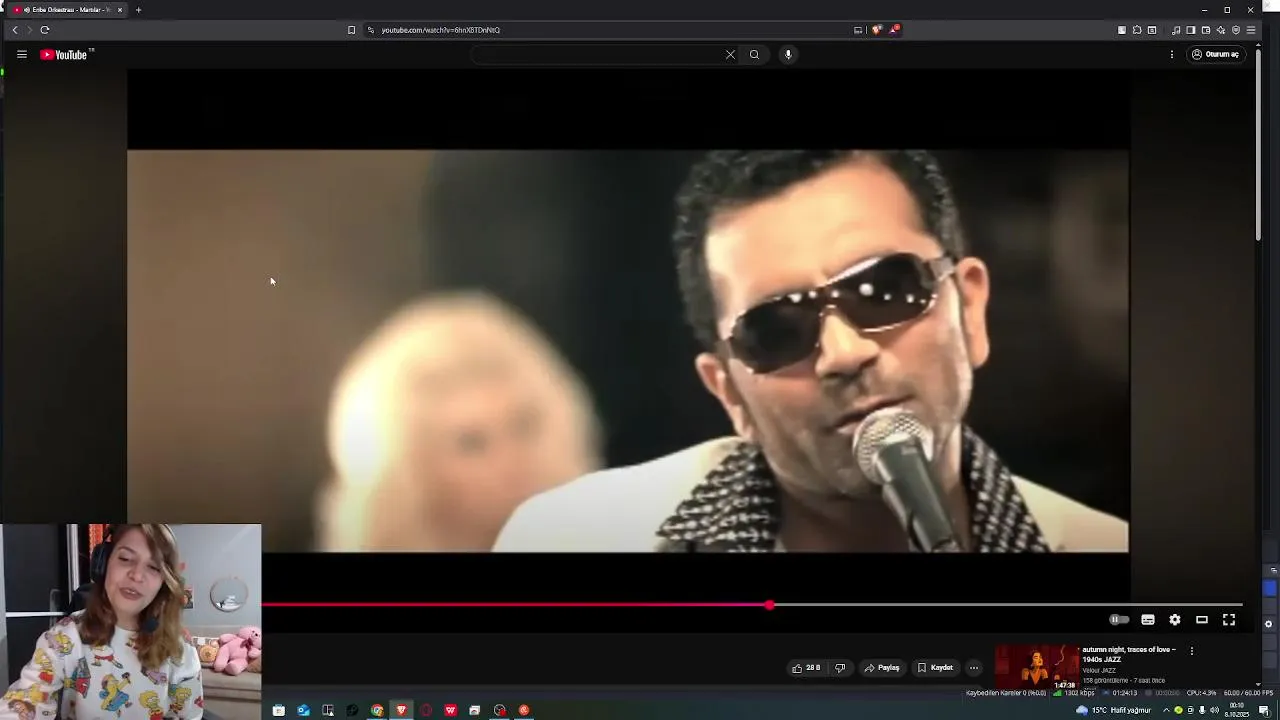Open Outlook from the taskbar
This screenshot has width=1280, height=720.
(x=303, y=710)
